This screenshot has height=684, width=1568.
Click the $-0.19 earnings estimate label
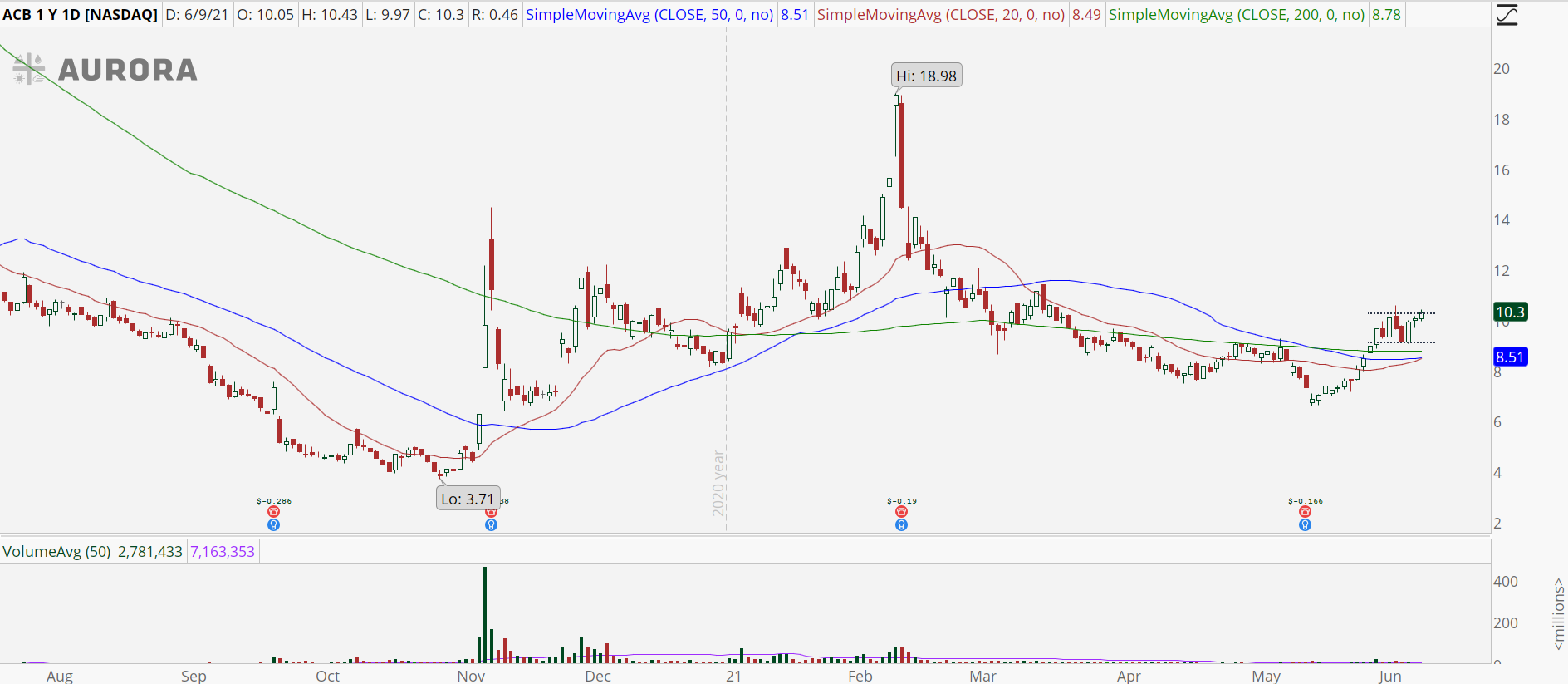pyautogui.click(x=902, y=501)
